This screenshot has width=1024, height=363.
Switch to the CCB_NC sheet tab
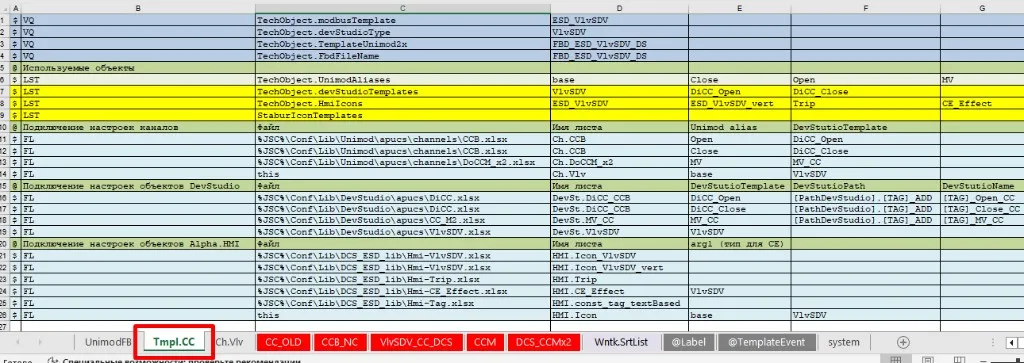[x=340, y=341]
